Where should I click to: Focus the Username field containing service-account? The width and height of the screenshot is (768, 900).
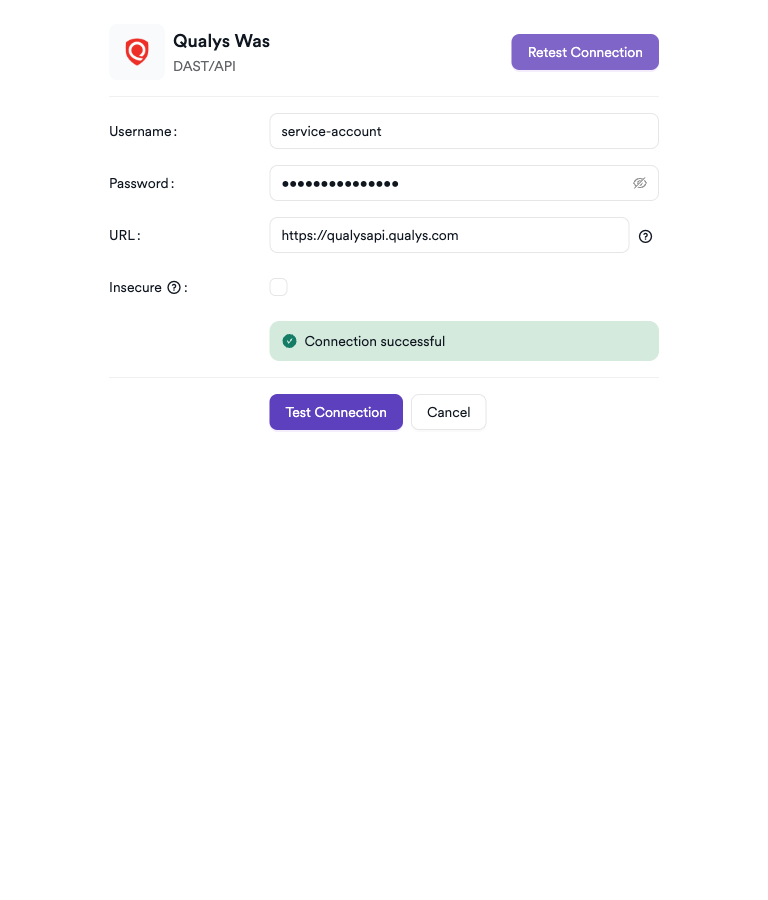click(464, 131)
